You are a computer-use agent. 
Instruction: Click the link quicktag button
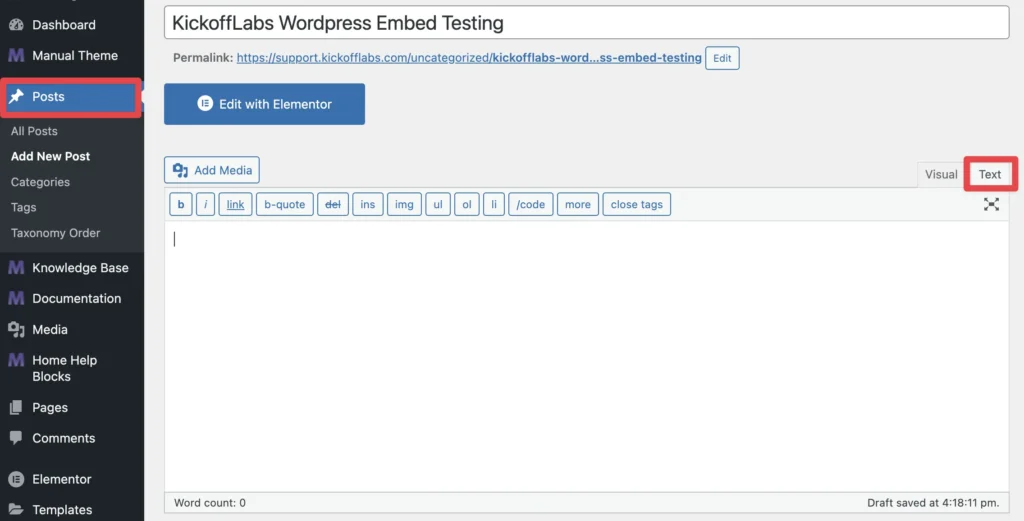(235, 204)
